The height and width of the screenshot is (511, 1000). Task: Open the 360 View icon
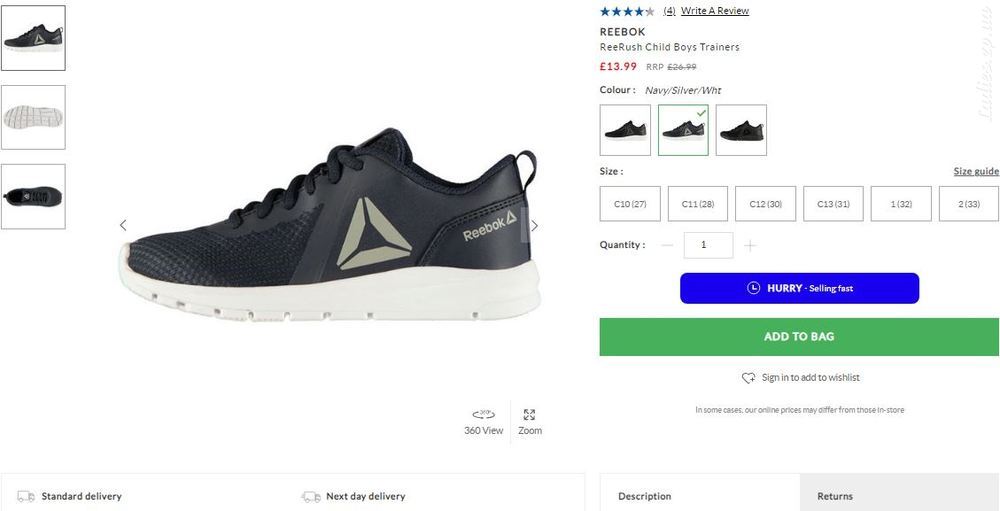(x=483, y=415)
